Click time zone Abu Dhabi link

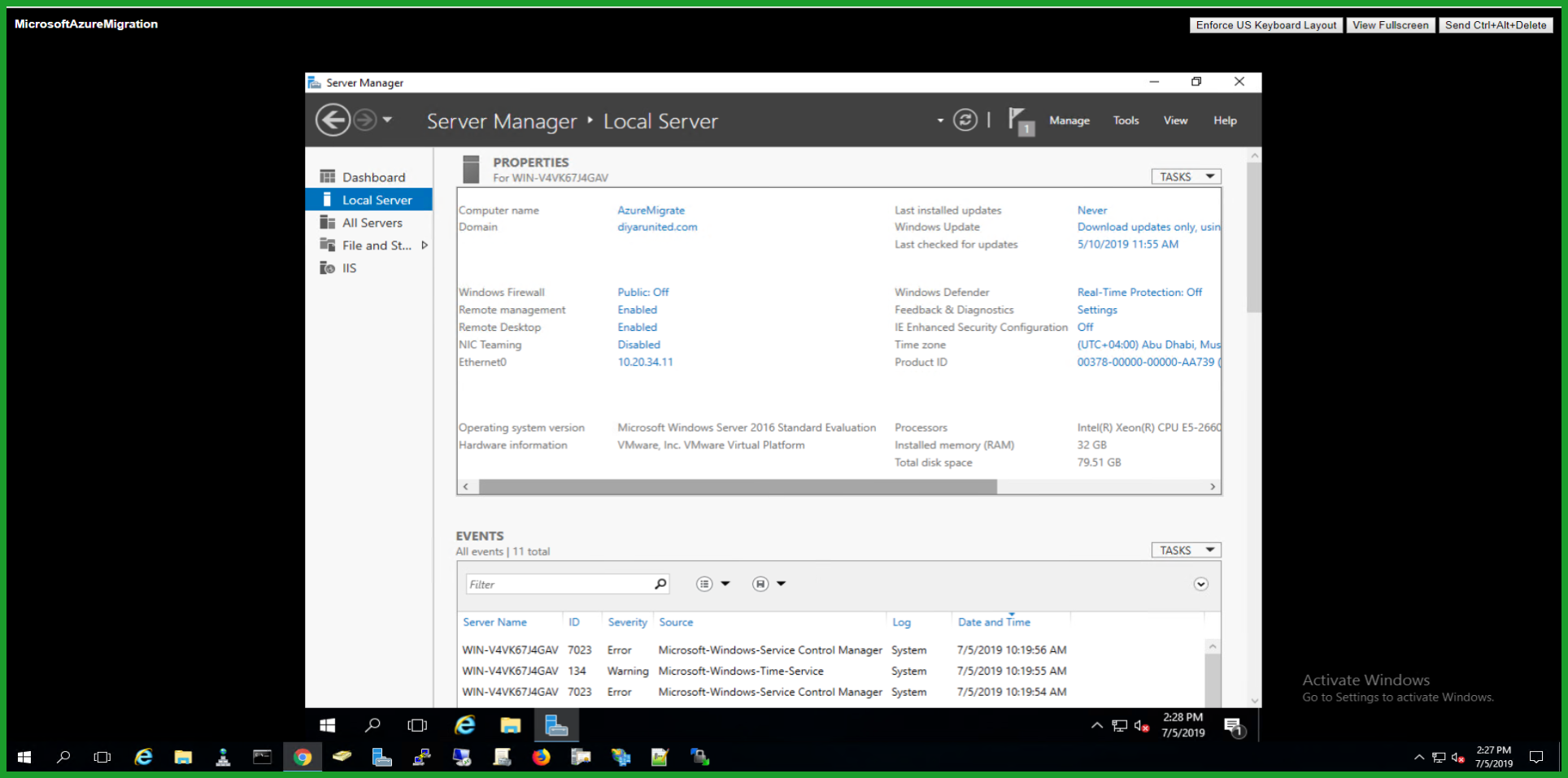(1148, 345)
